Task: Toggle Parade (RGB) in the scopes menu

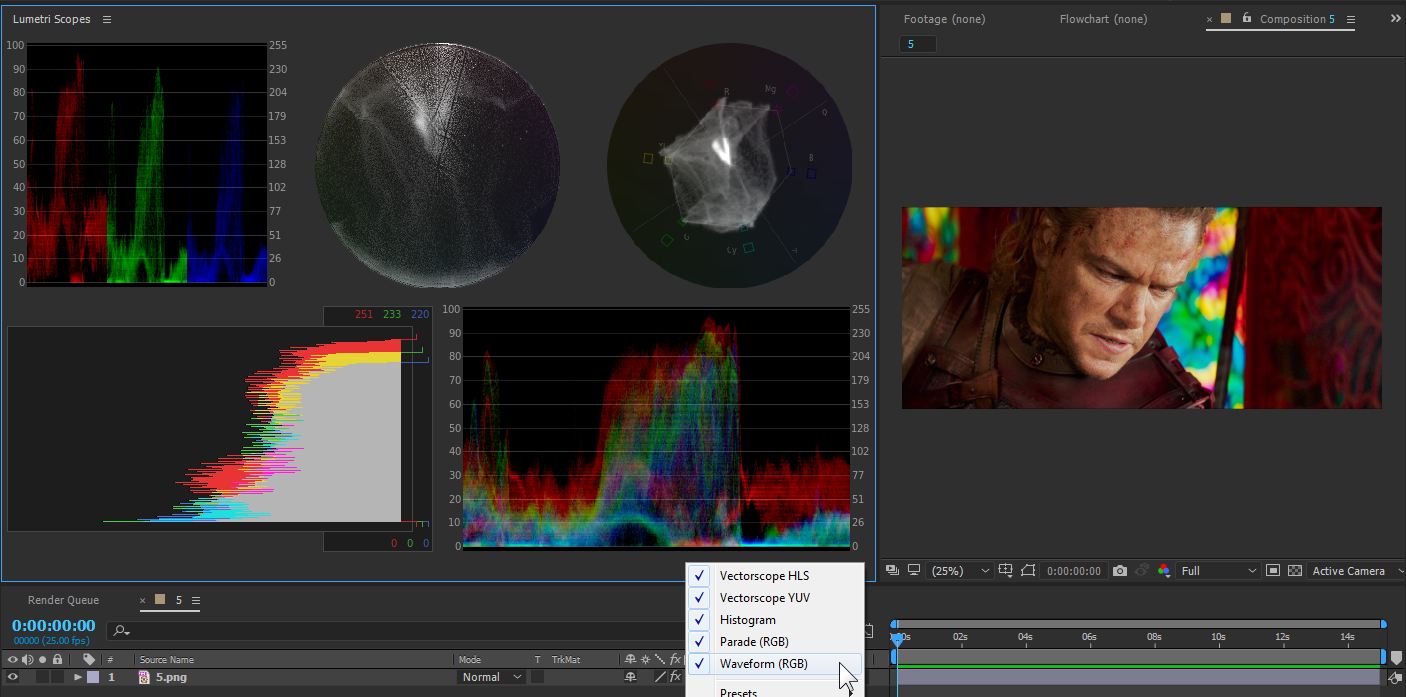Action: point(774,642)
